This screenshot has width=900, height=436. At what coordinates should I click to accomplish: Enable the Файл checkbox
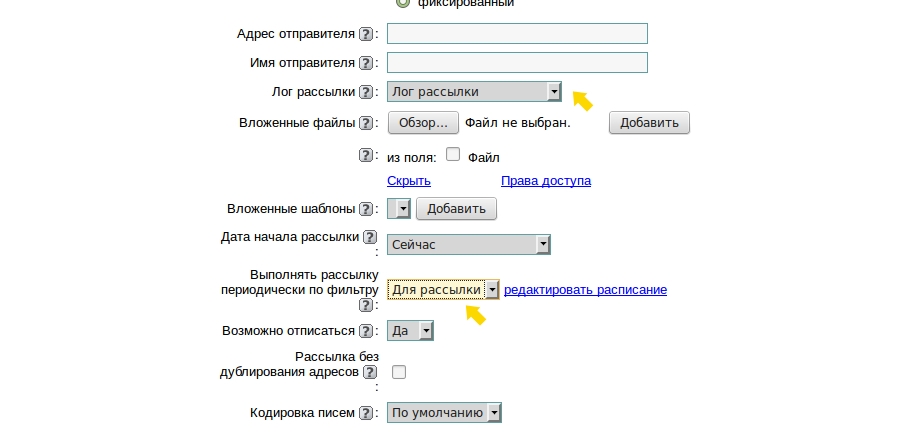click(453, 155)
